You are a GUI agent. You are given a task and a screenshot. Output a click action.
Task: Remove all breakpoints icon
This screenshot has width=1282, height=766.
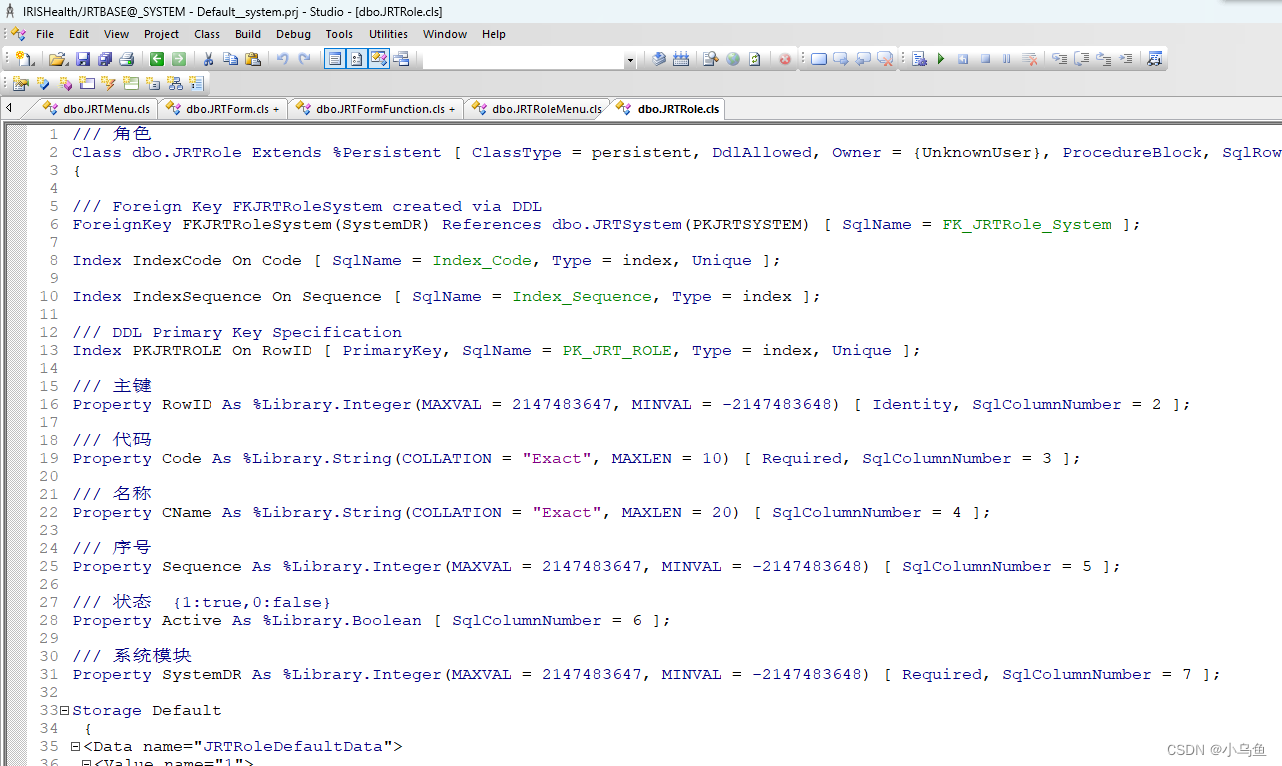1029,59
